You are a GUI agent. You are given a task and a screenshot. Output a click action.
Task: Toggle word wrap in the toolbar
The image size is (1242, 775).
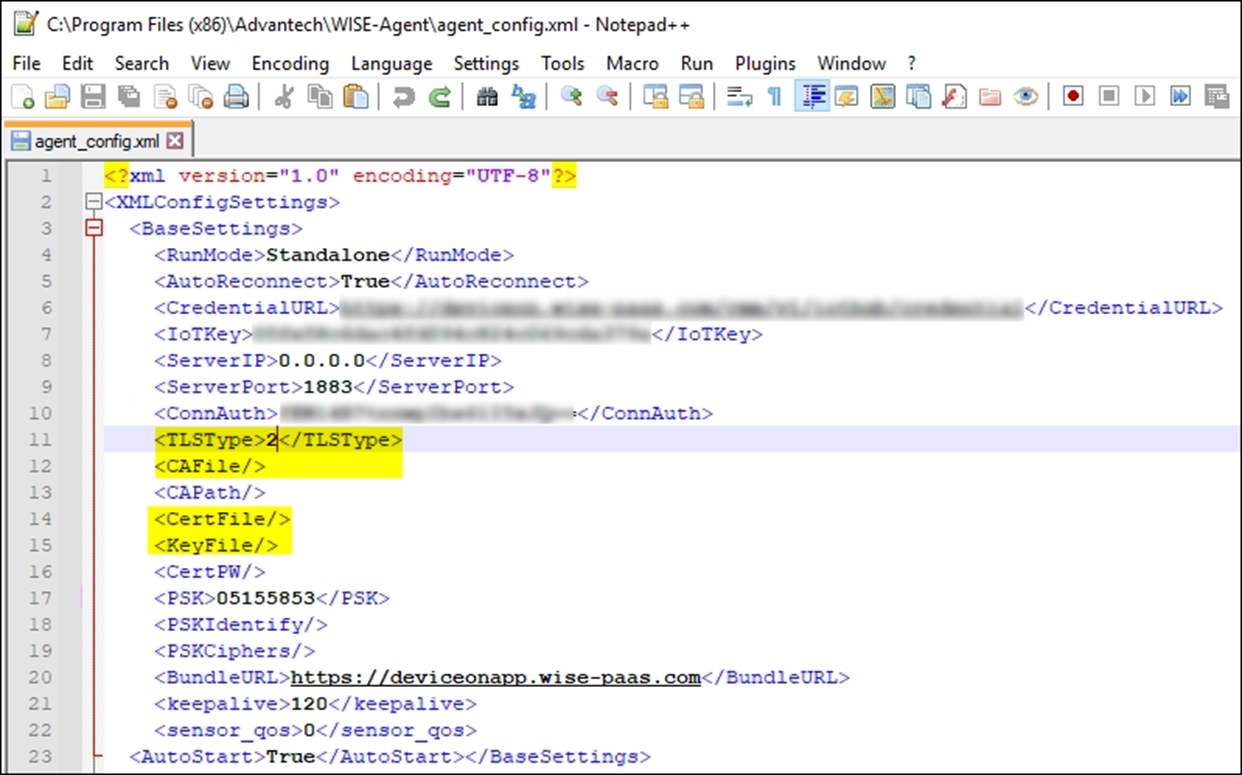[x=739, y=97]
